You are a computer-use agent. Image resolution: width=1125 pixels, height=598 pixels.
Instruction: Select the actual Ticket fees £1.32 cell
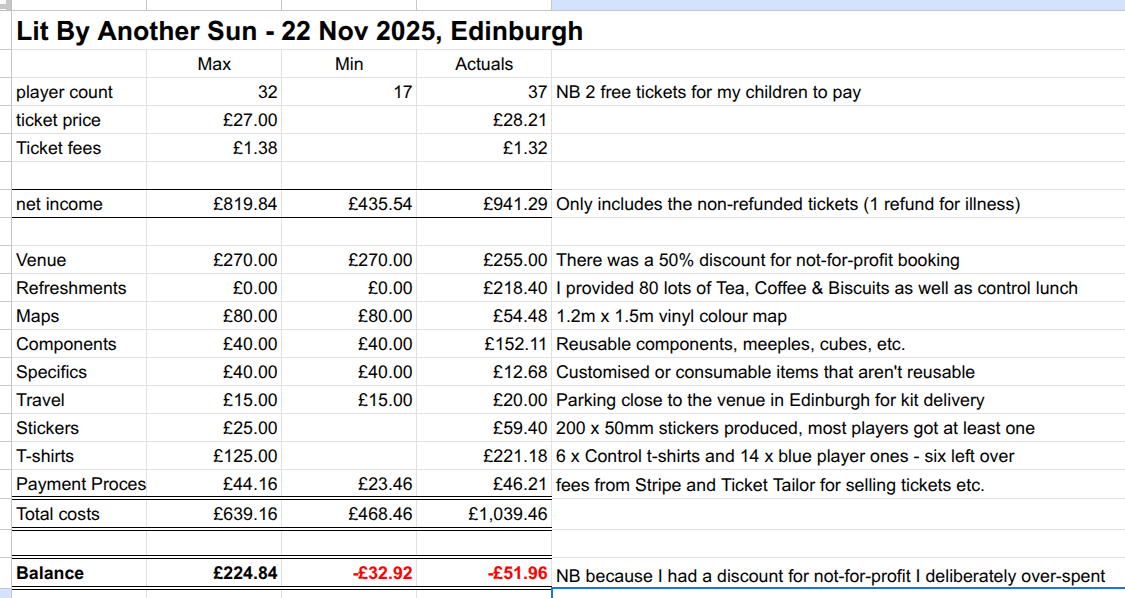(x=524, y=148)
